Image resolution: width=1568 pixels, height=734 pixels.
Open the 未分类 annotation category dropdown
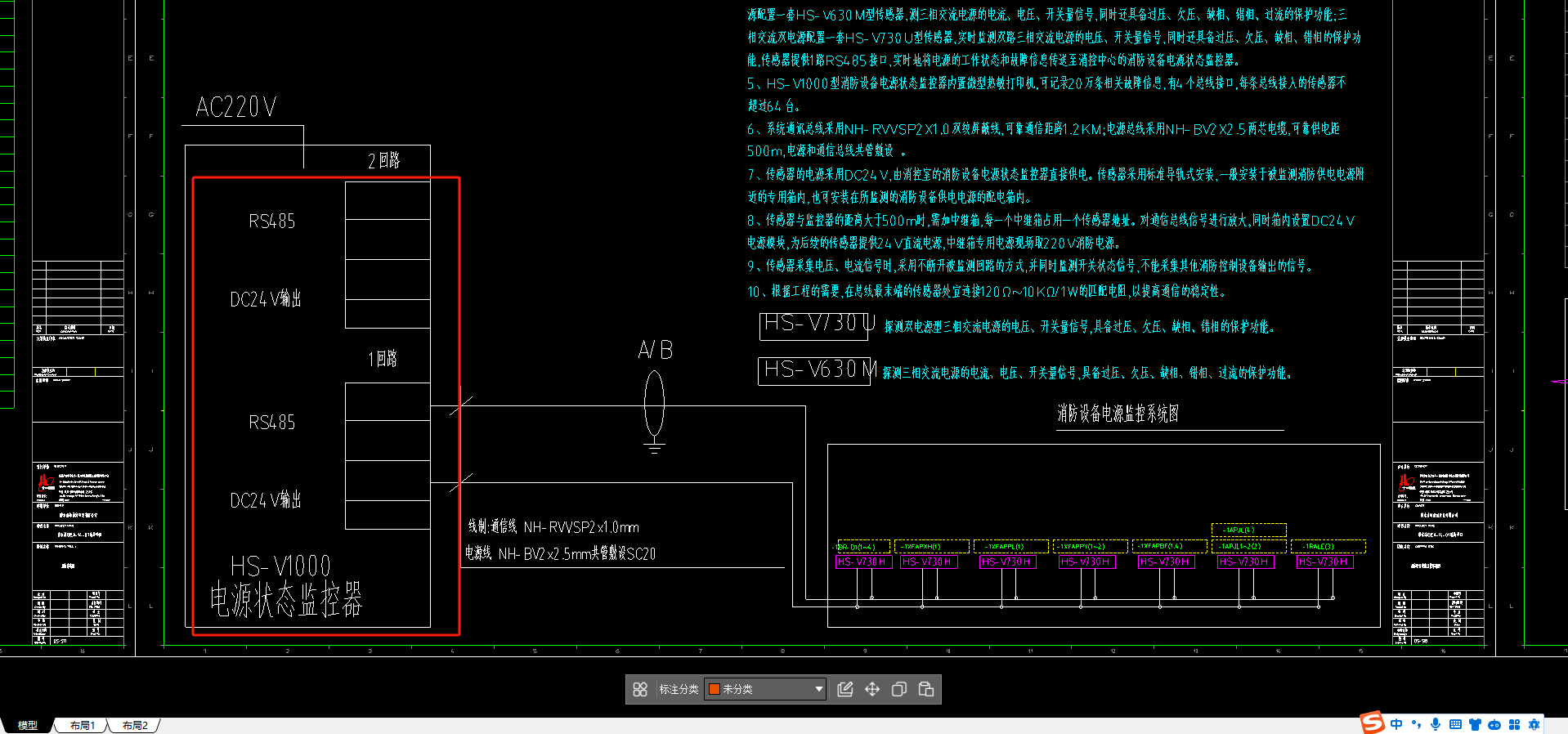(765, 689)
